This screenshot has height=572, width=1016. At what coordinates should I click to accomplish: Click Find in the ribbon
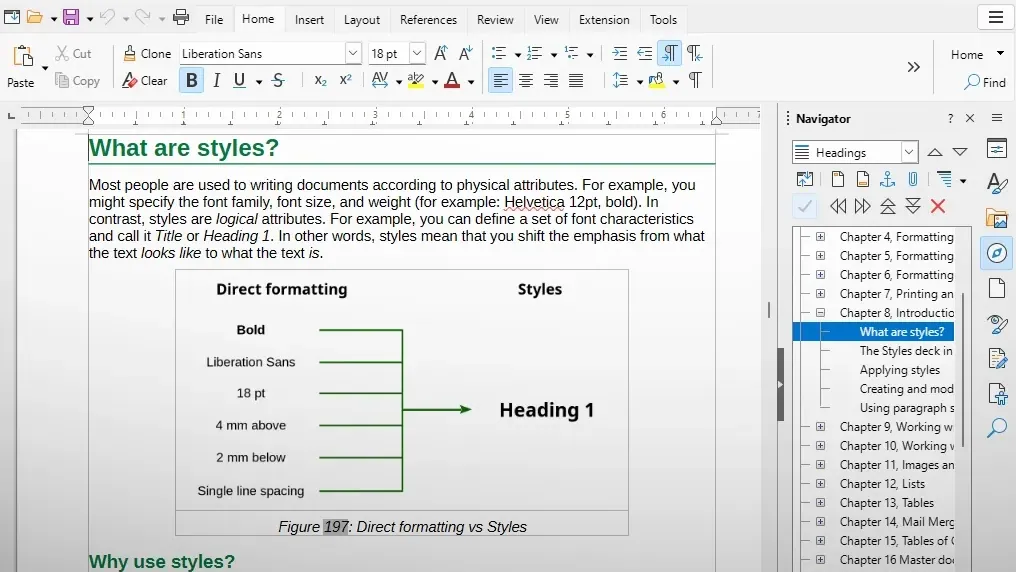coord(985,82)
